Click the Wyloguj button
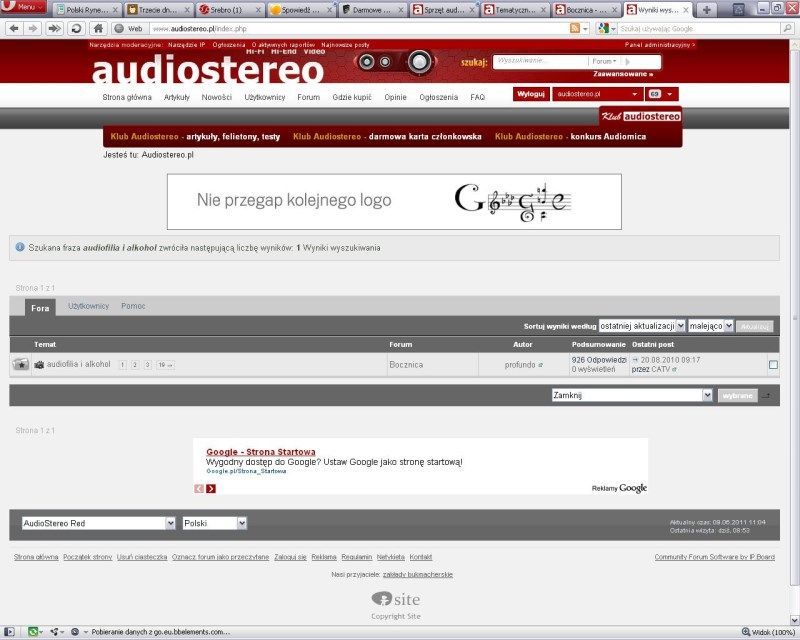800x640 pixels. click(x=531, y=94)
